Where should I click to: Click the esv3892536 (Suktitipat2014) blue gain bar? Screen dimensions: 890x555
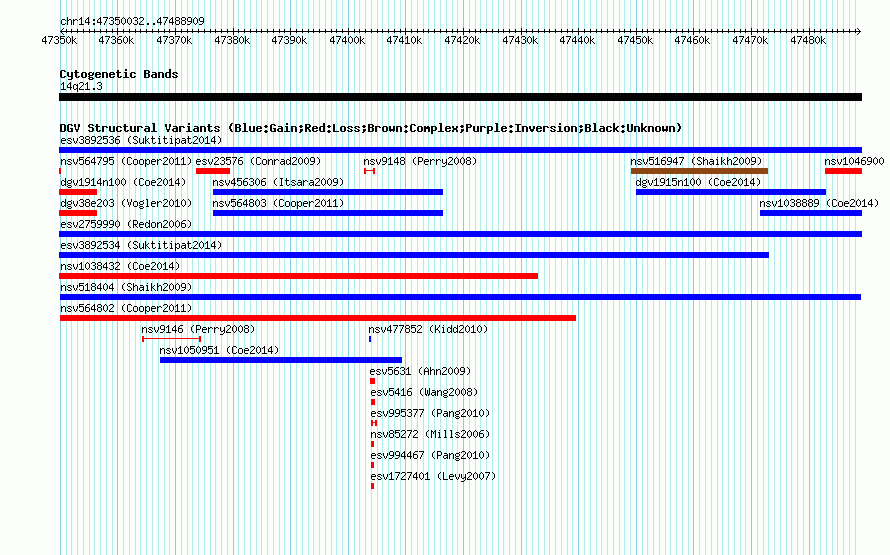coord(460,150)
